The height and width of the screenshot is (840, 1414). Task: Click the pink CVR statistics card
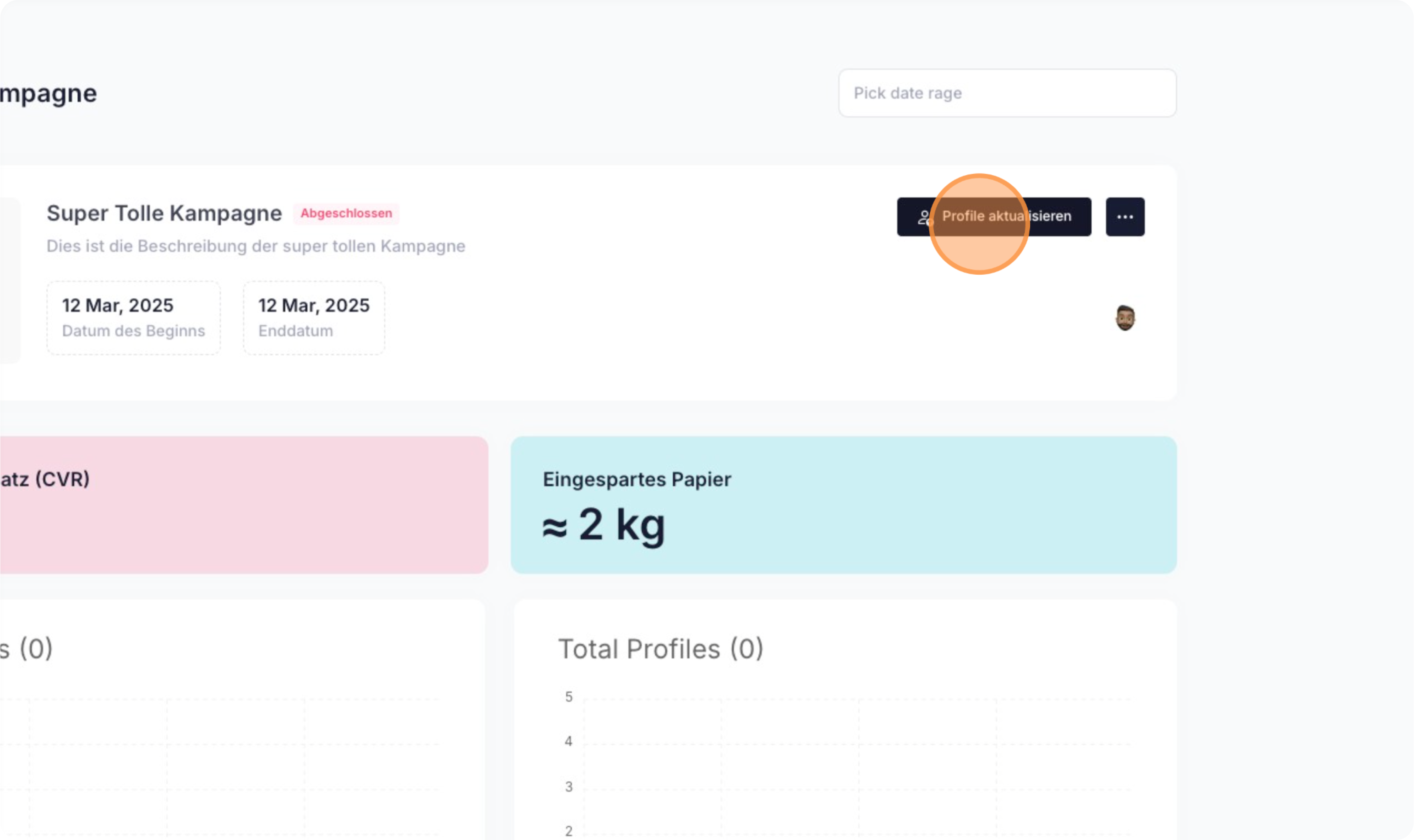[x=243, y=505]
